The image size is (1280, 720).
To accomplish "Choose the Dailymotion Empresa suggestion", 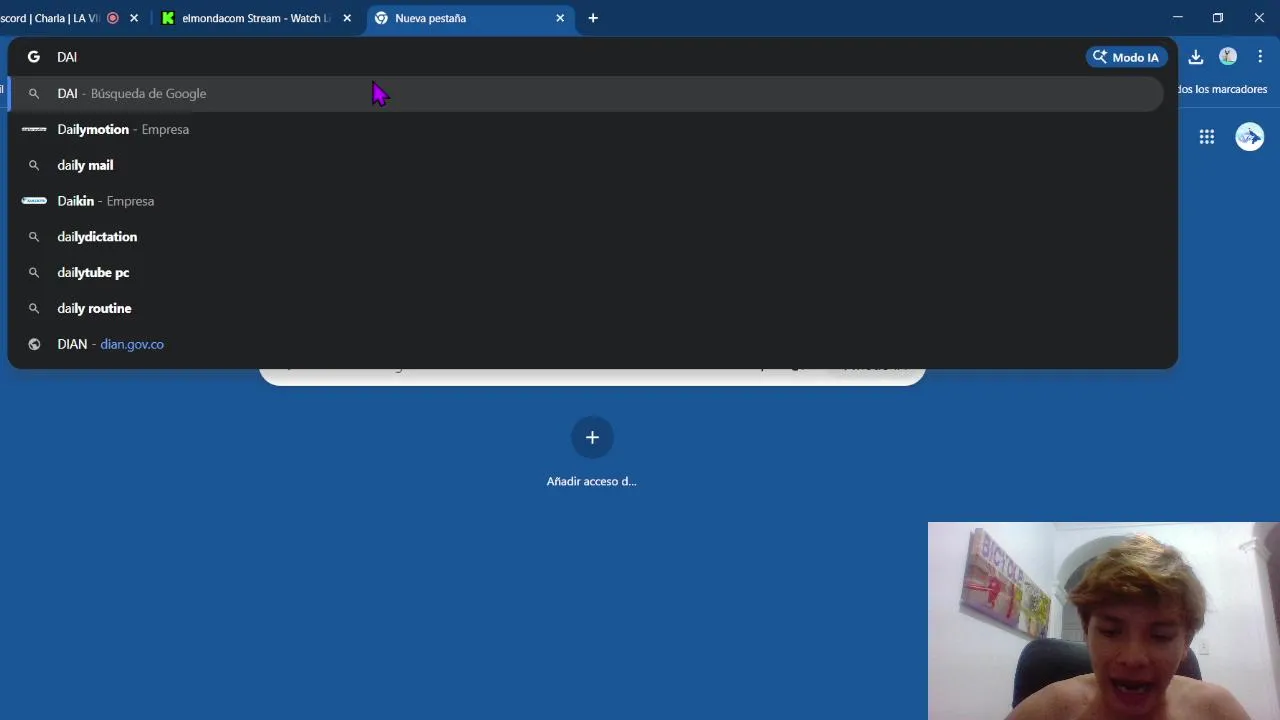I will click(586, 129).
